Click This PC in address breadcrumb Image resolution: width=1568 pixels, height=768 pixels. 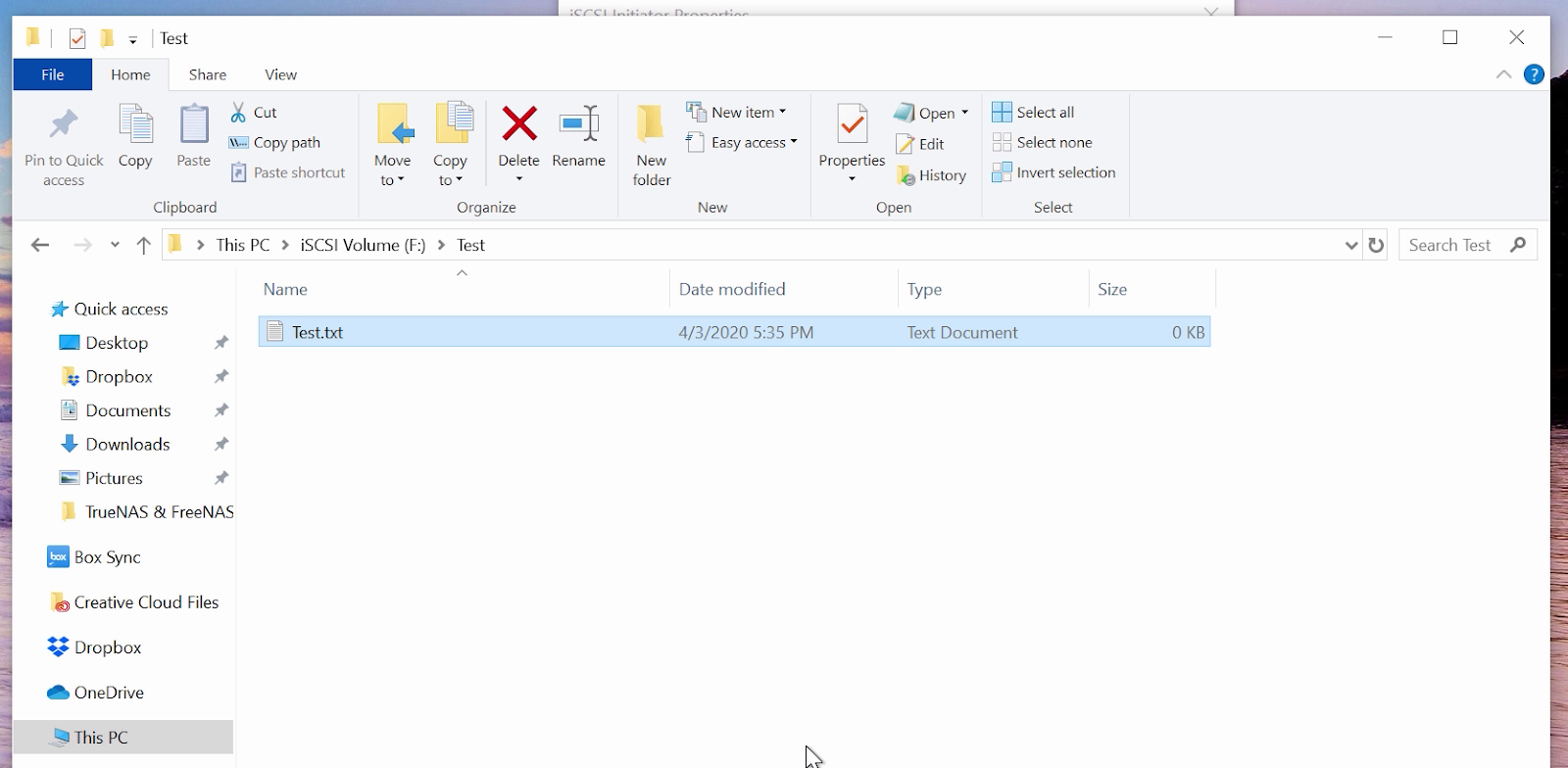(243, 245)
